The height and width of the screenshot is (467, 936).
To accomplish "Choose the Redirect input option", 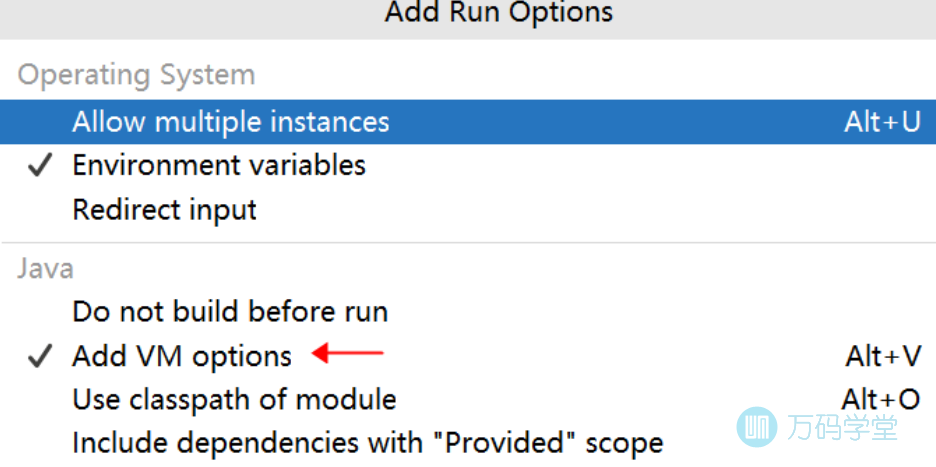I will pos(165,210).
